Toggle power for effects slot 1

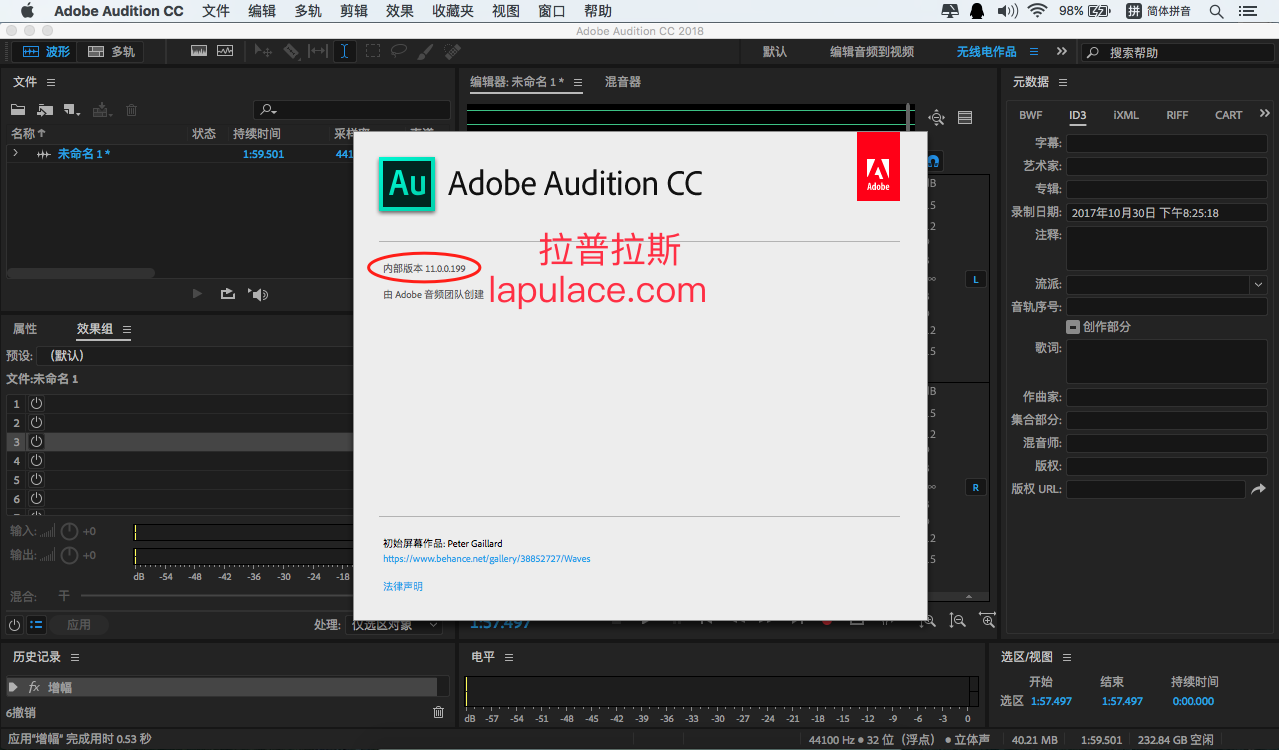[x=36, y=403]
